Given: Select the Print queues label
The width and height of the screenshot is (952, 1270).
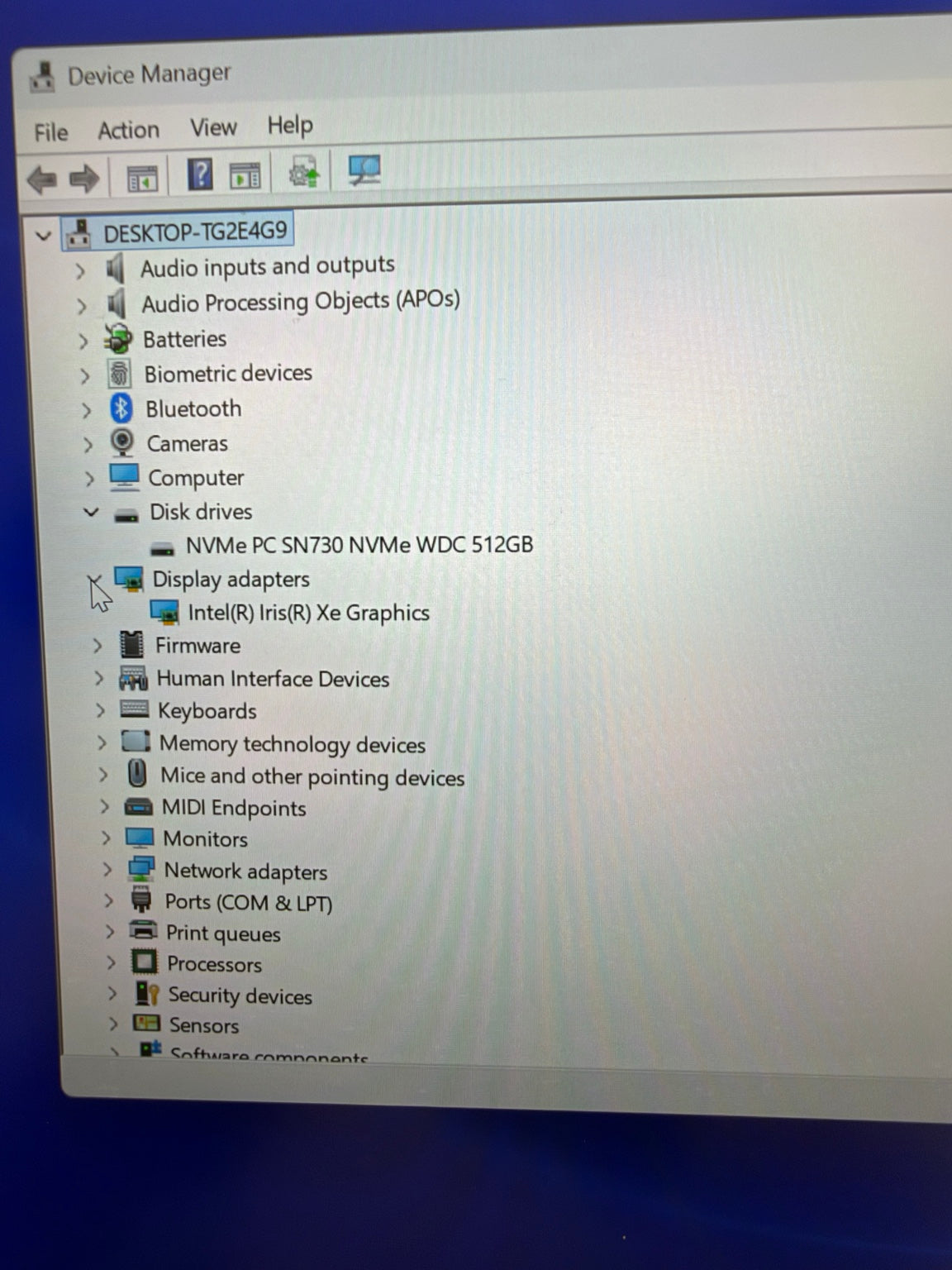Looking at the screenshot, I should pyautogui.click(x=223, y=933).
